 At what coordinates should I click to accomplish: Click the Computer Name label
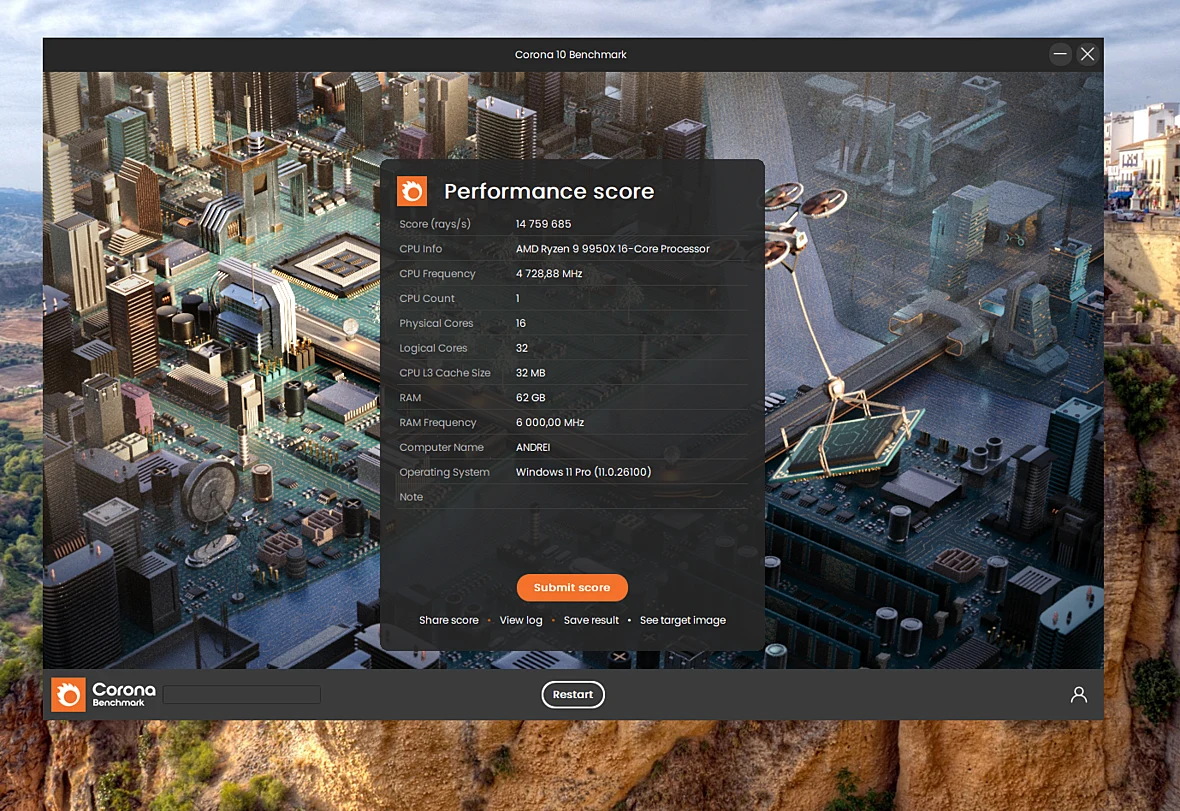[x=441, y=448]
